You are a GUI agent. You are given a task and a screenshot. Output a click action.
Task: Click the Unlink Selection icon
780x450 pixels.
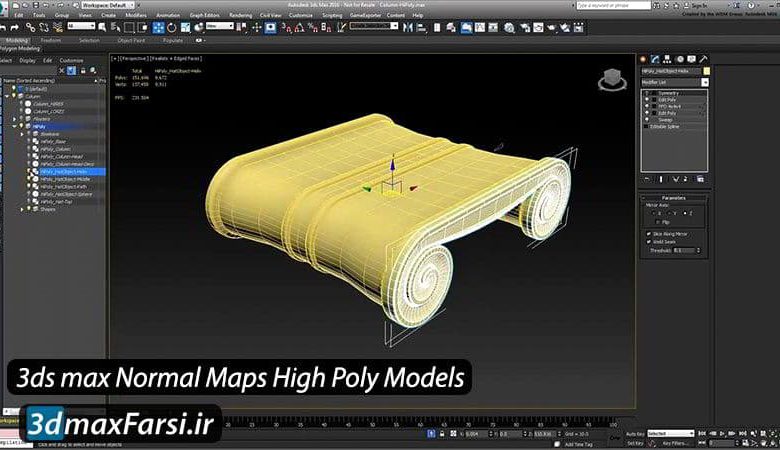coord(44,27)
